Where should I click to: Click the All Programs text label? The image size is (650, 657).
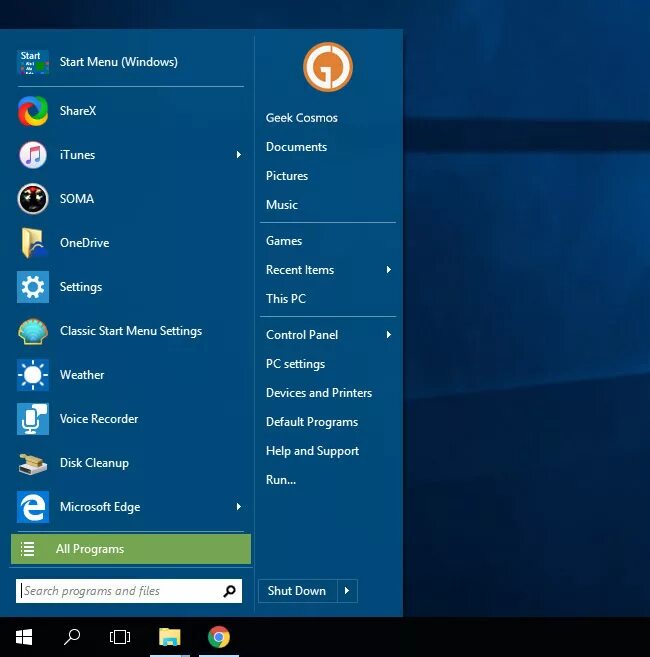point(90,549)
